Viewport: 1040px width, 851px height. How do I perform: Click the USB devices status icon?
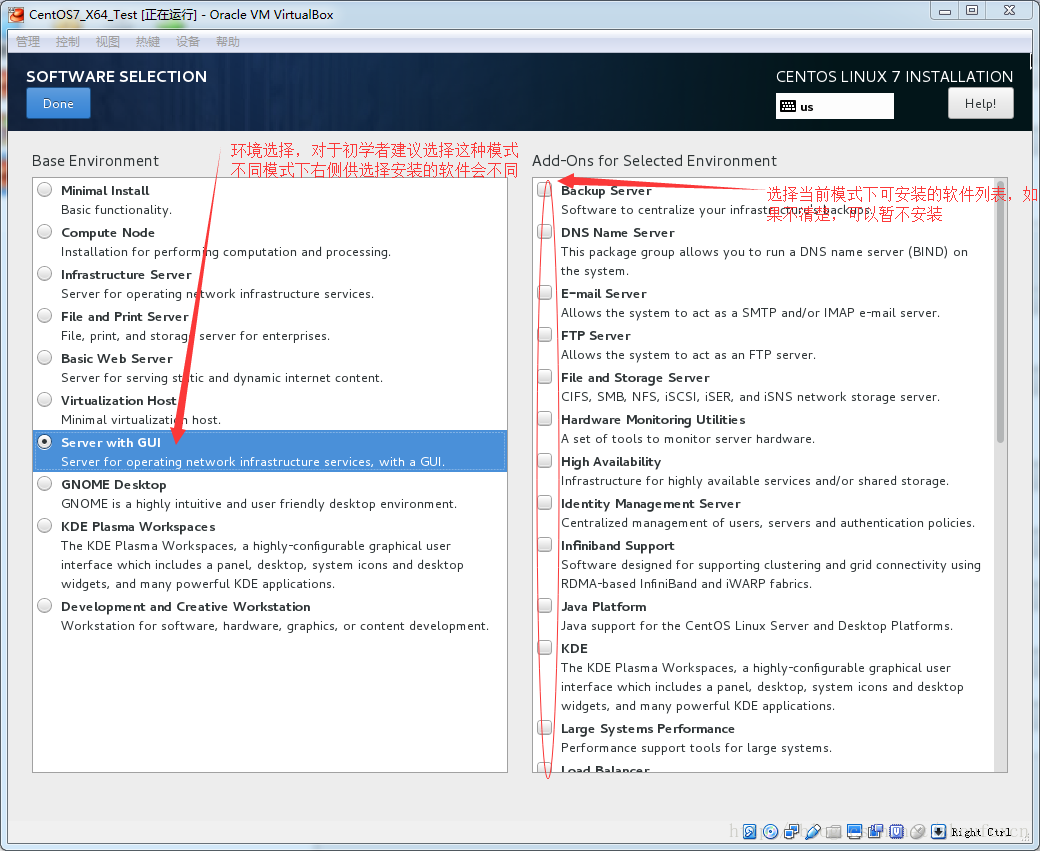coord(812,831)
